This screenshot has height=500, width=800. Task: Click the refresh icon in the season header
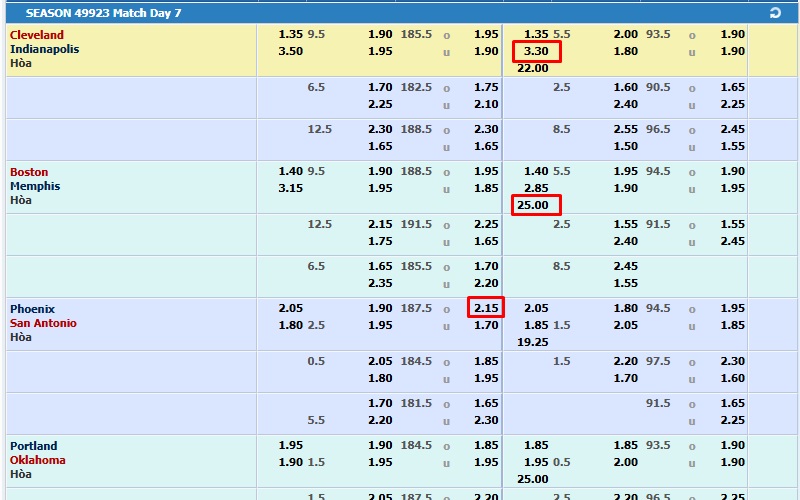[774, 13]
